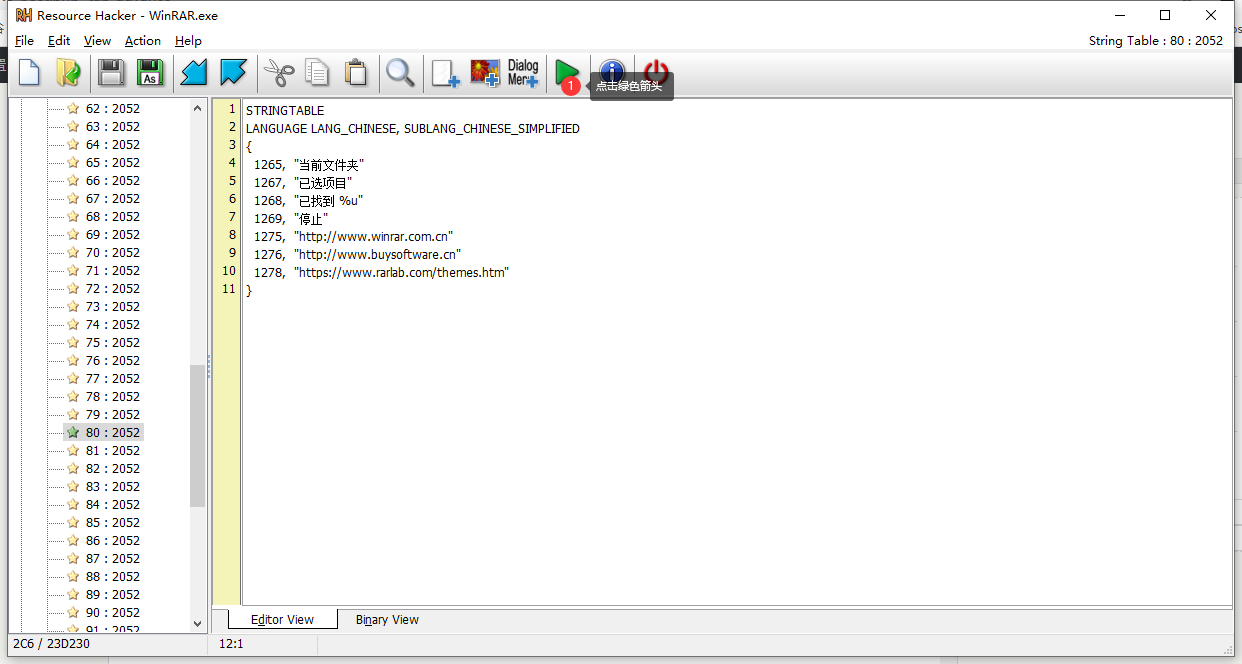Open Find text with the magnifier icon
The height and width of the screenshot is (664, 1242).
[400, 73]
